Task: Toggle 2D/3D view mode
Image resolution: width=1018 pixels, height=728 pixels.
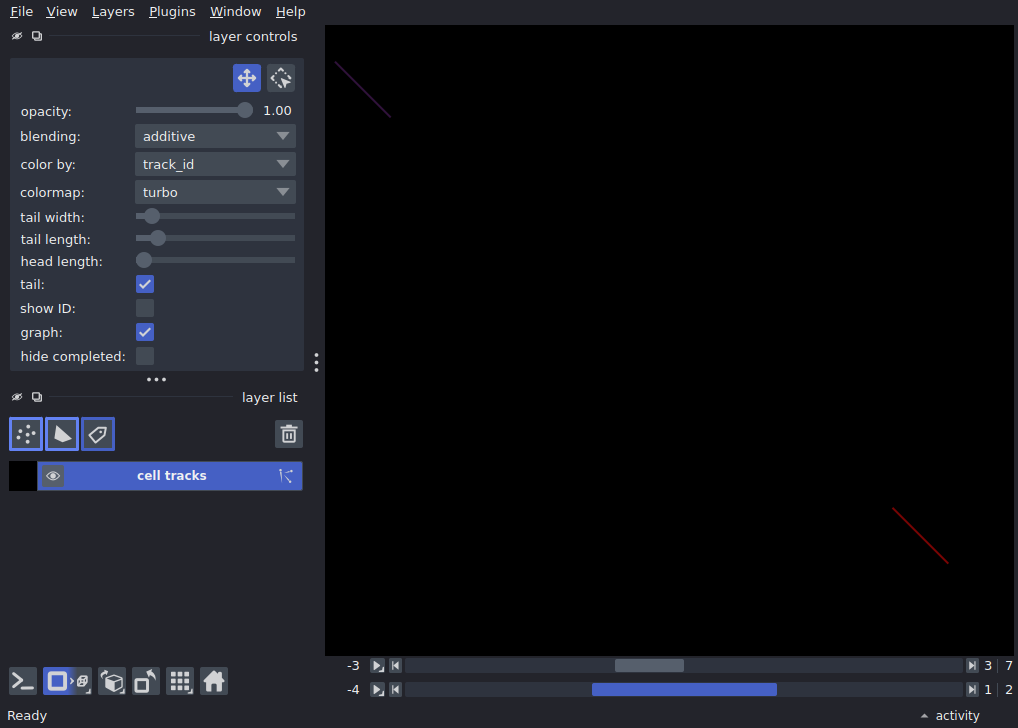Action: pos(68,681)
